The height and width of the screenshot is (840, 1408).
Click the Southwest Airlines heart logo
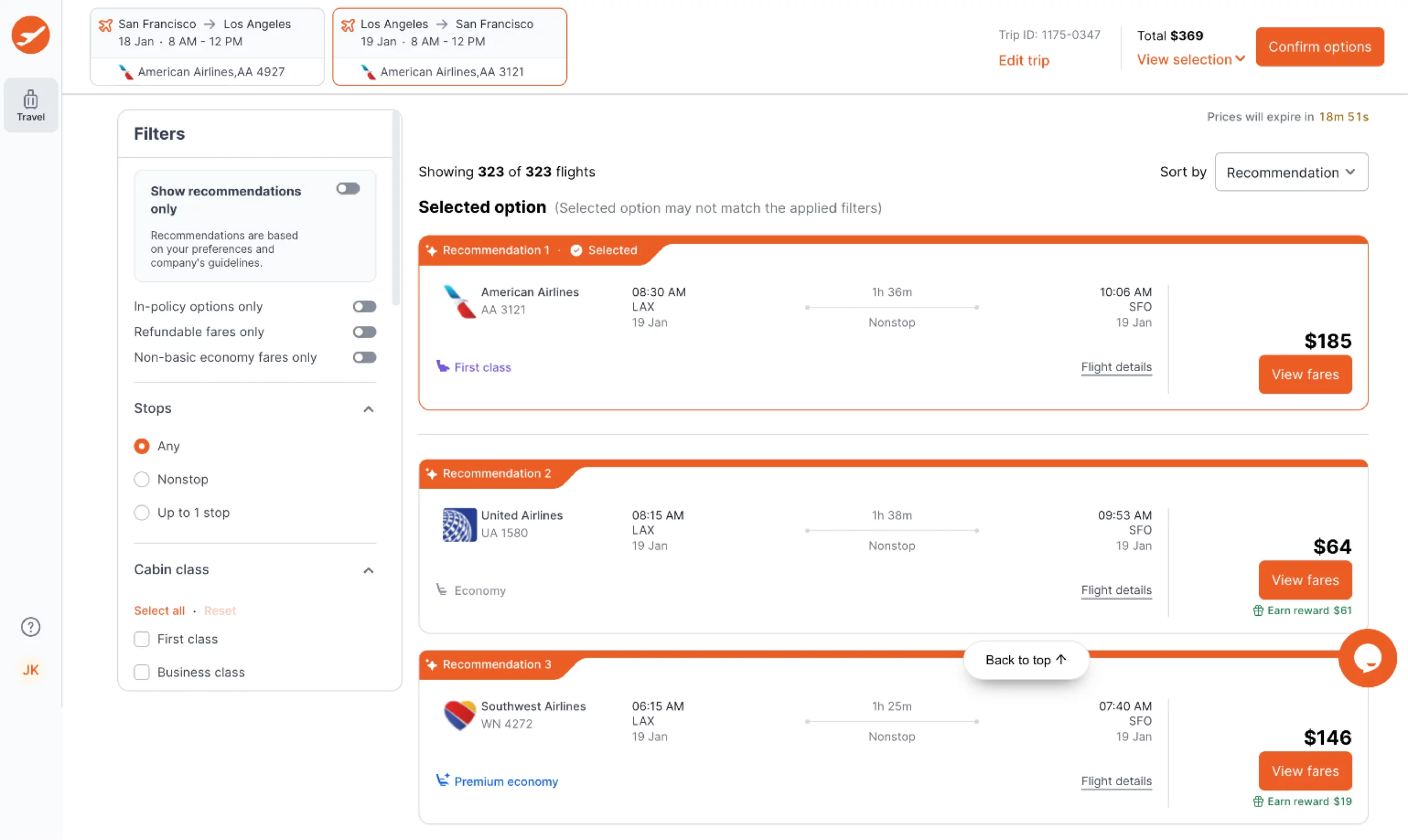point(459,715)
